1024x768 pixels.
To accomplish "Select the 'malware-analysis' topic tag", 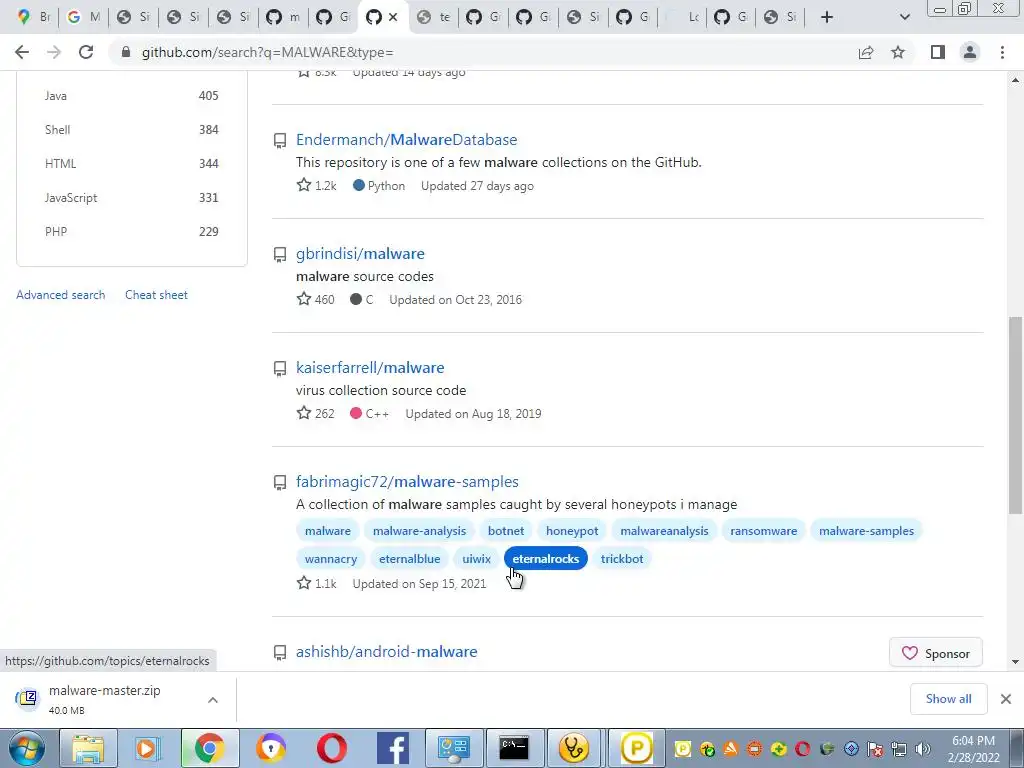I will (419, 531).
